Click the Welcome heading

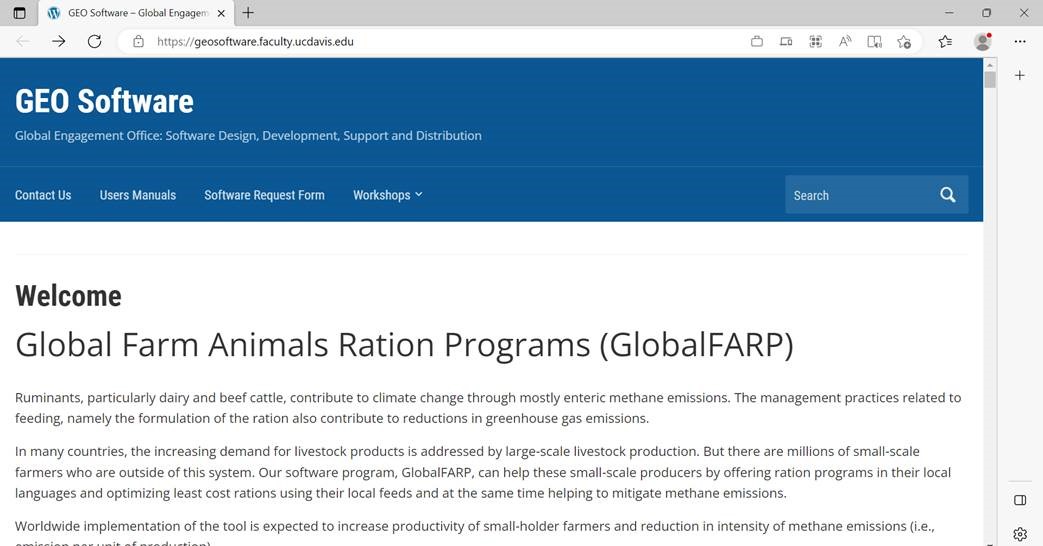69,296
